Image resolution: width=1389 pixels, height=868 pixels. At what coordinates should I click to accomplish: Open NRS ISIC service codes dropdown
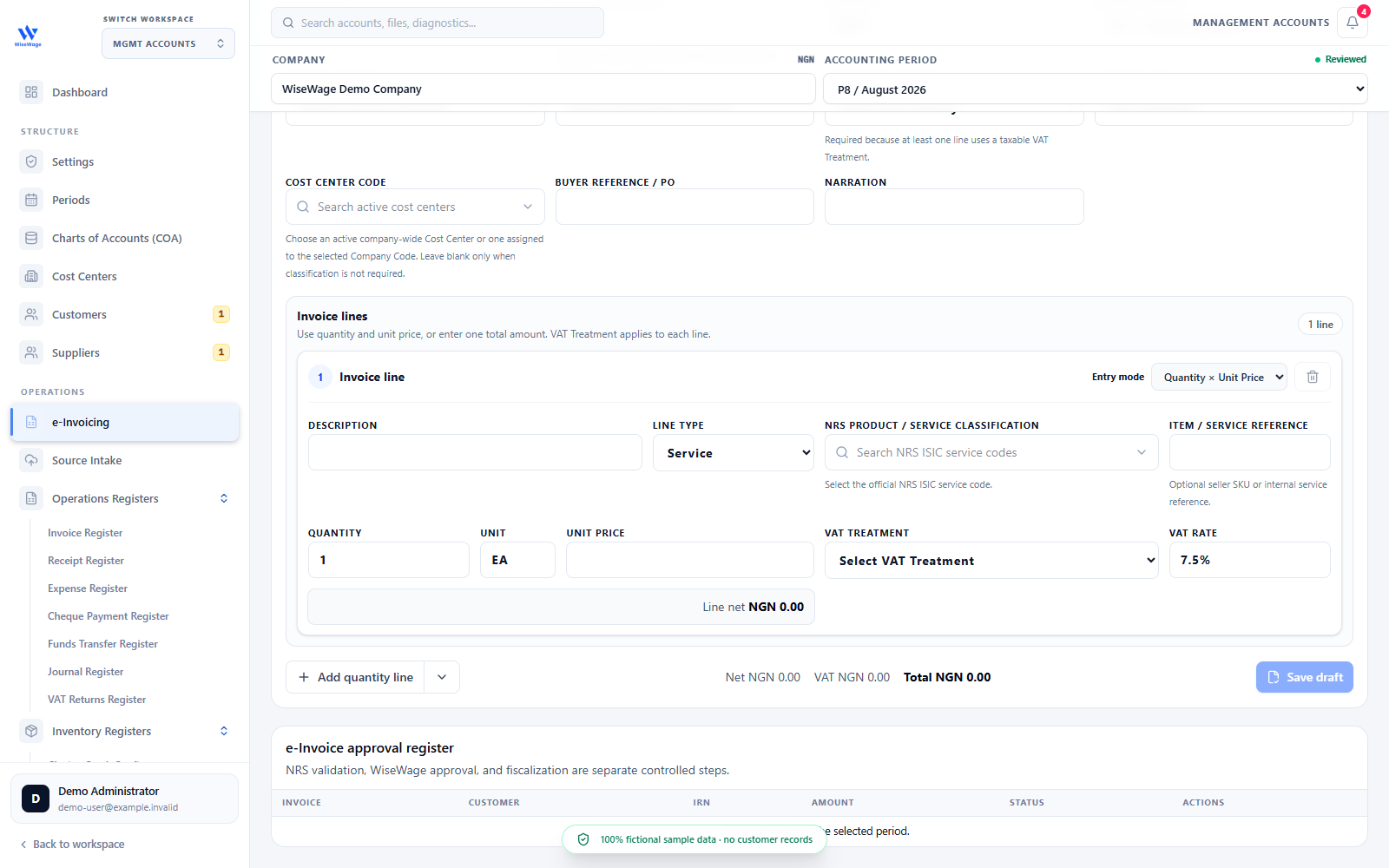click(991, 452)
